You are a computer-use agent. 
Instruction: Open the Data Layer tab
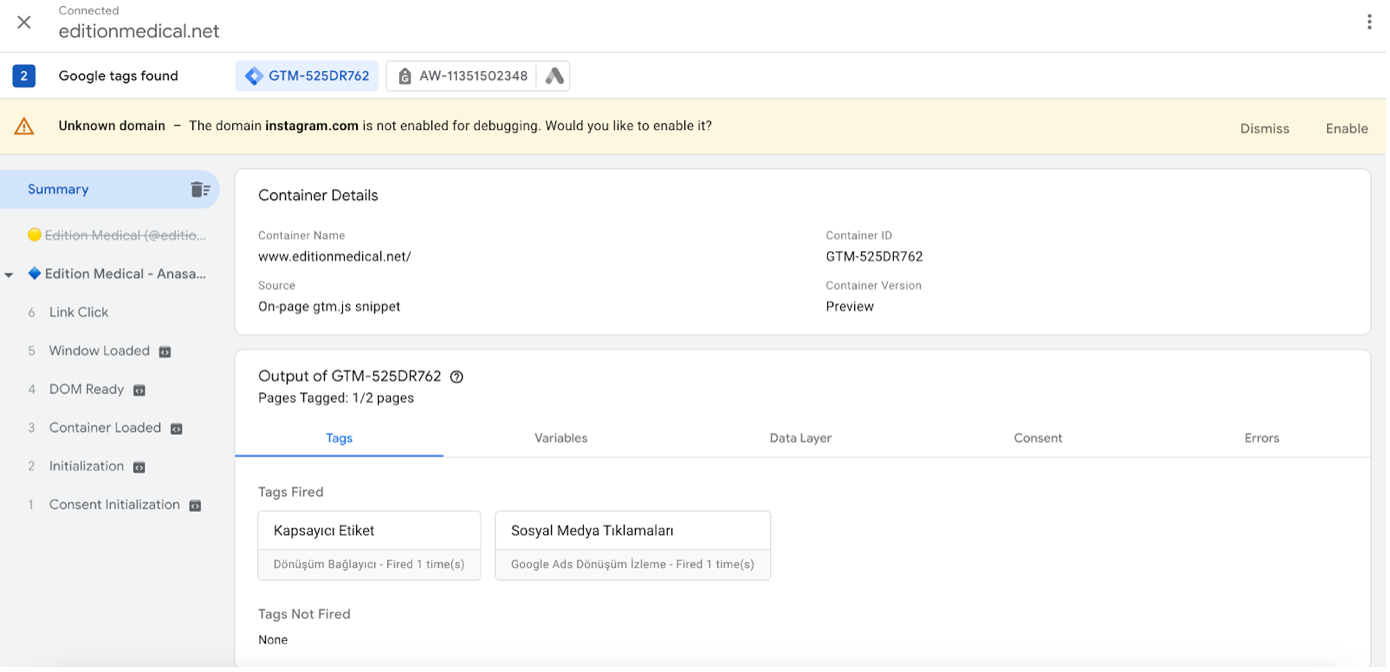(800, 438)
